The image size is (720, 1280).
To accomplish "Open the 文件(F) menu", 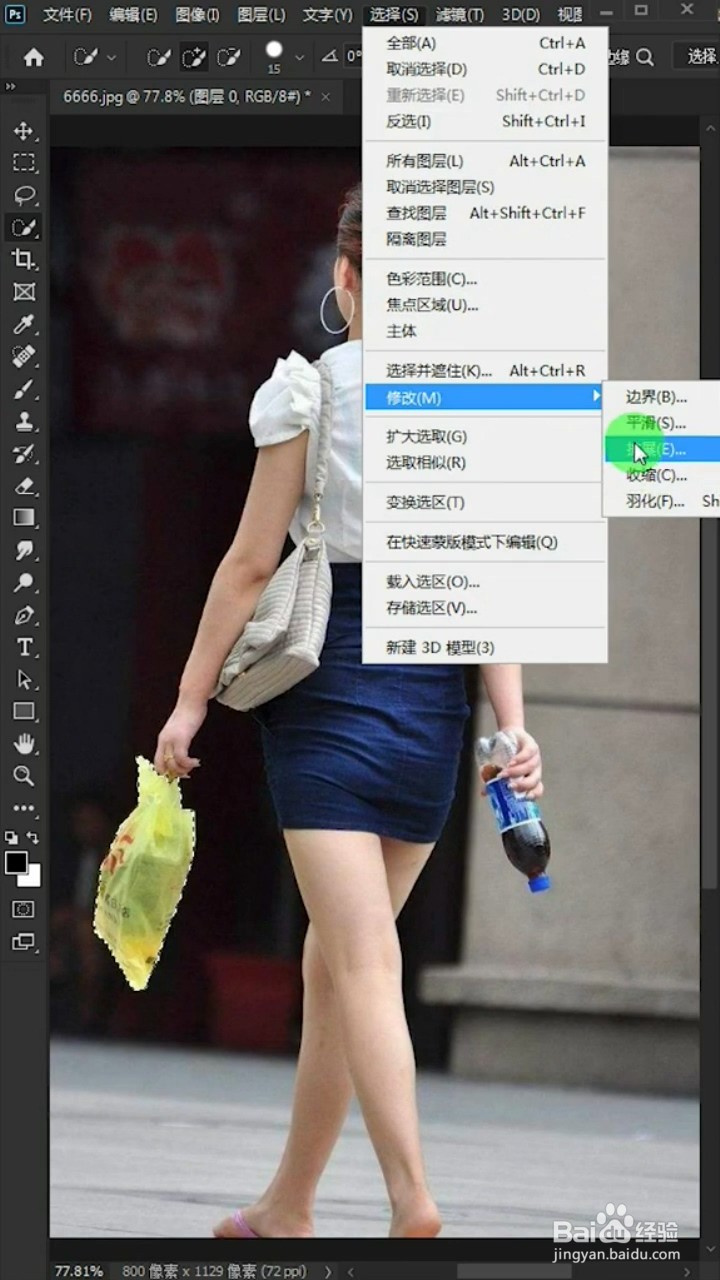I will pos(67,15).
